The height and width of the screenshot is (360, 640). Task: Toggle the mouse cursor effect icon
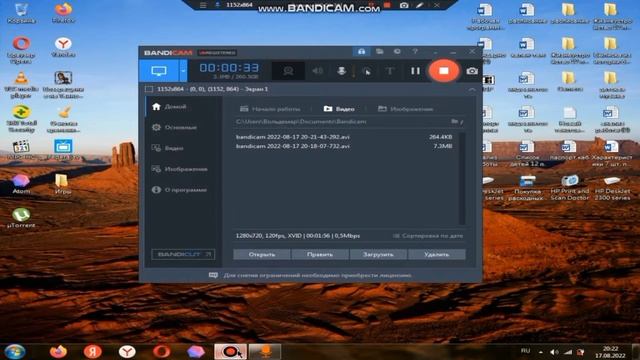pyautogui.click(x=367, y=71)
